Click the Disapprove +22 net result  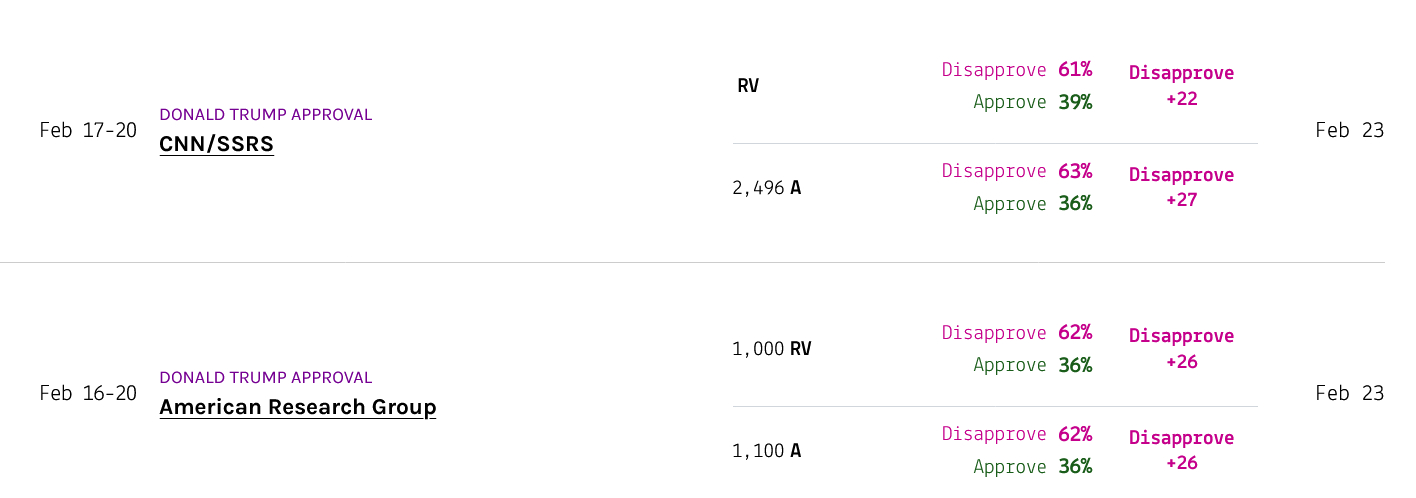1181,86
